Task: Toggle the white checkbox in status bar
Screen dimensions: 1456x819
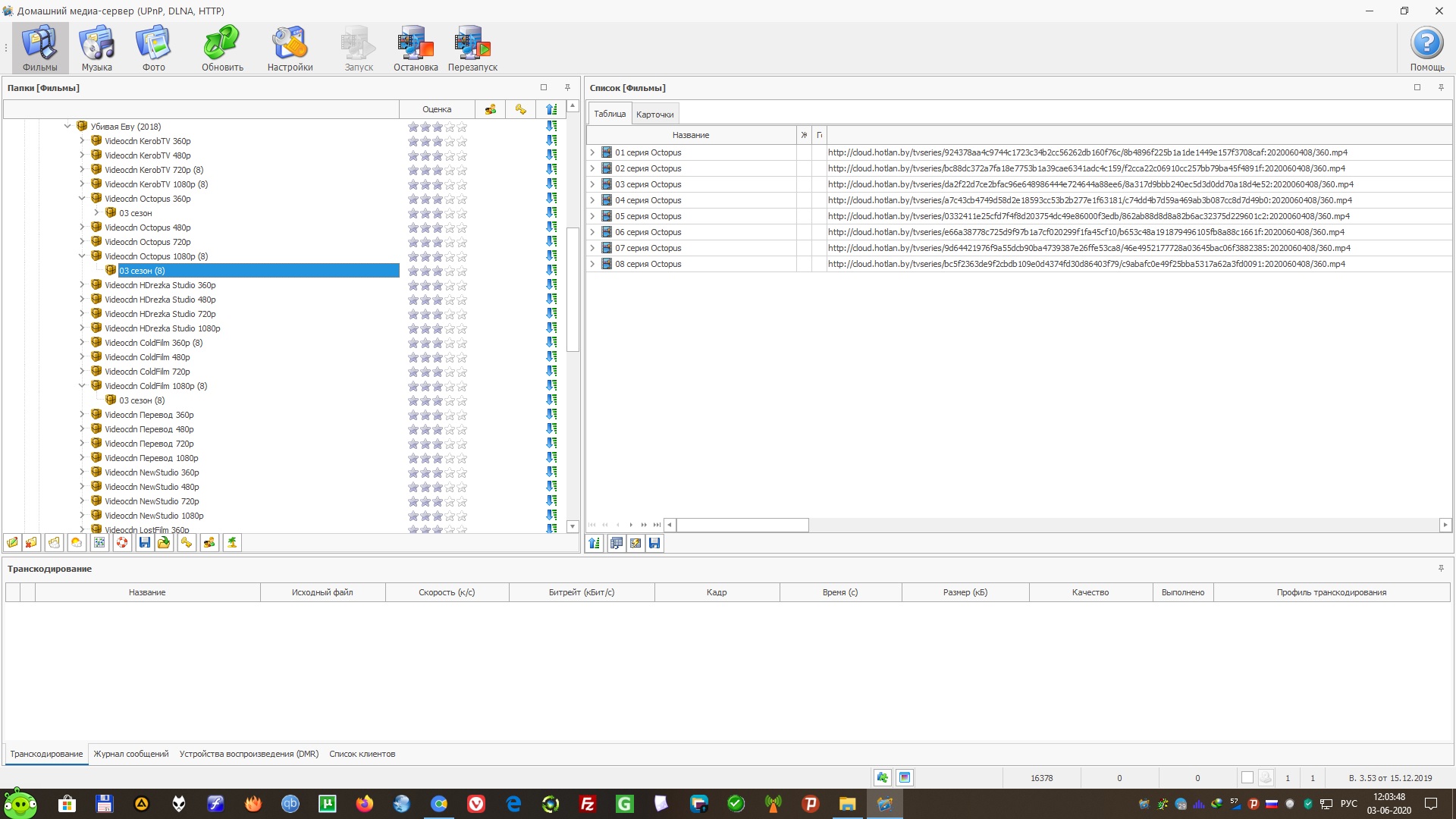Action: [x=1247, y=777]
